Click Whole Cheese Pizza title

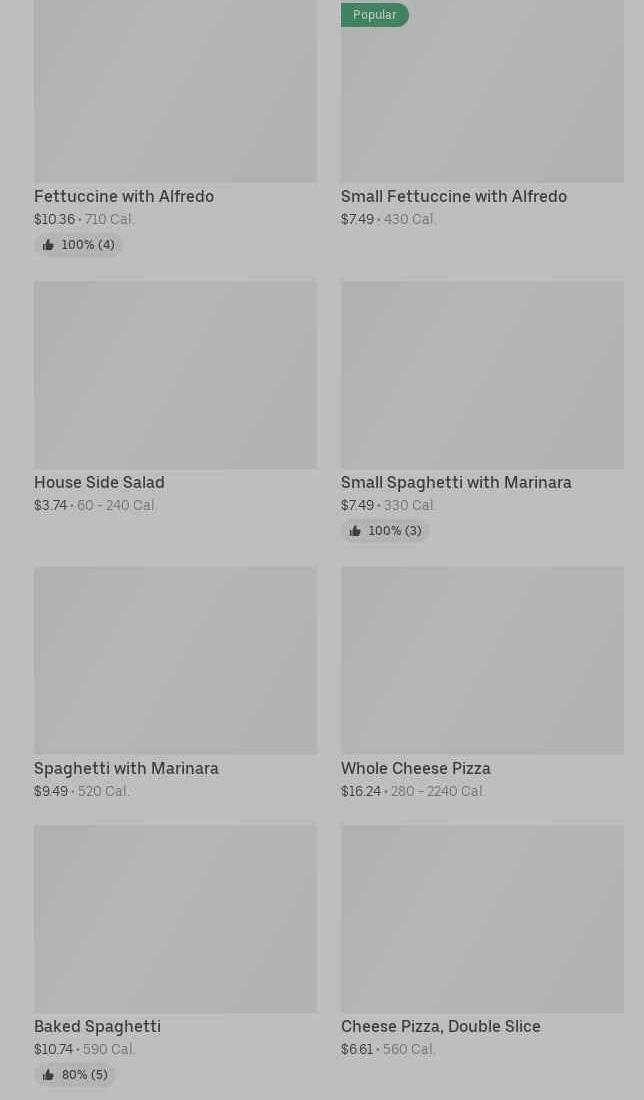[415, 769]
